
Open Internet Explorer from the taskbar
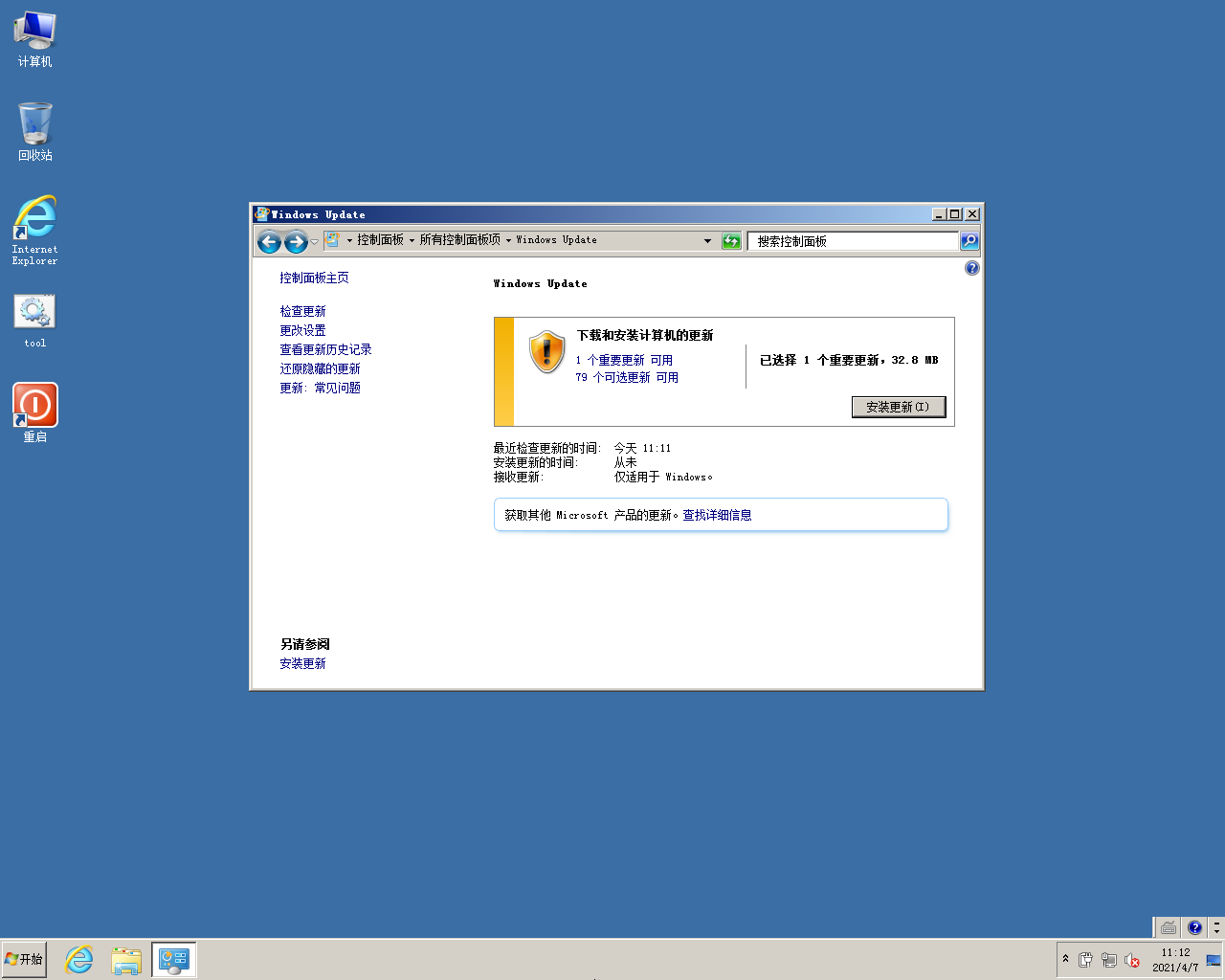[78, 959]
